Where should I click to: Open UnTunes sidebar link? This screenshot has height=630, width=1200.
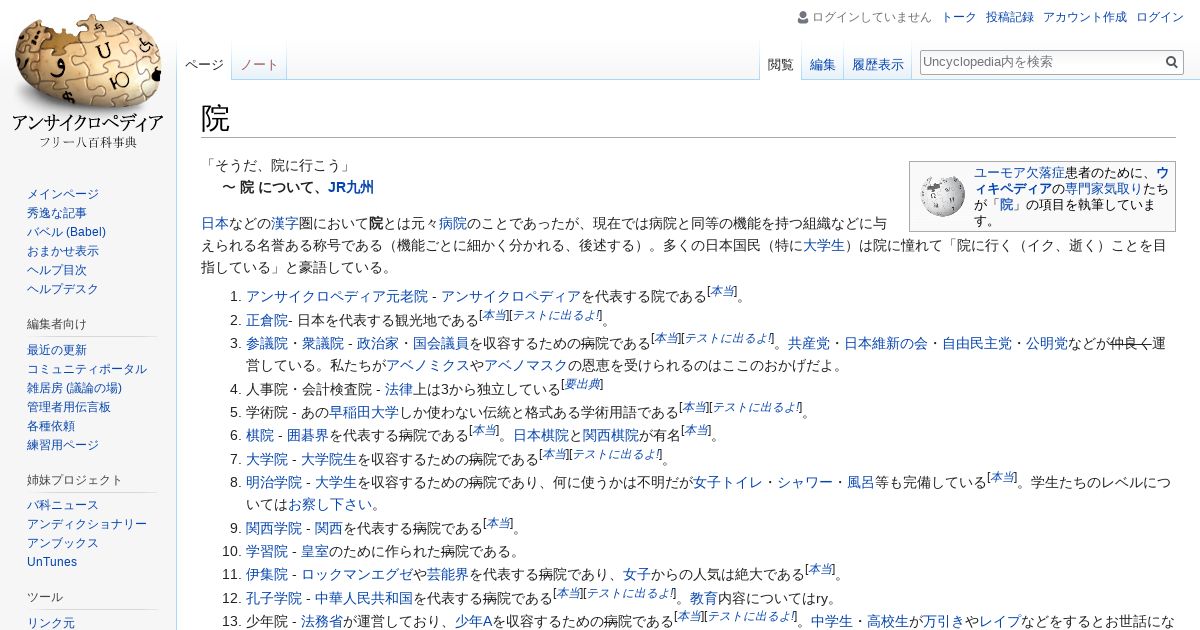[x=52, y=562]
